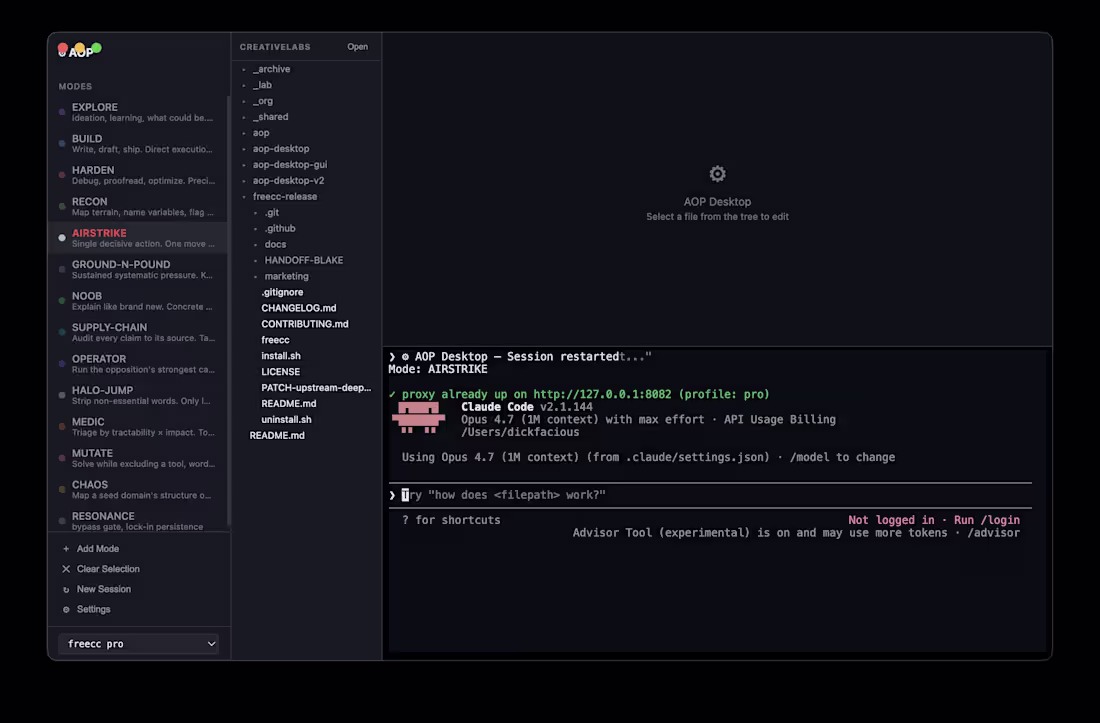Choose the HALO-JUMP mode
The image size is (1100, 723).
coord(138,395)
